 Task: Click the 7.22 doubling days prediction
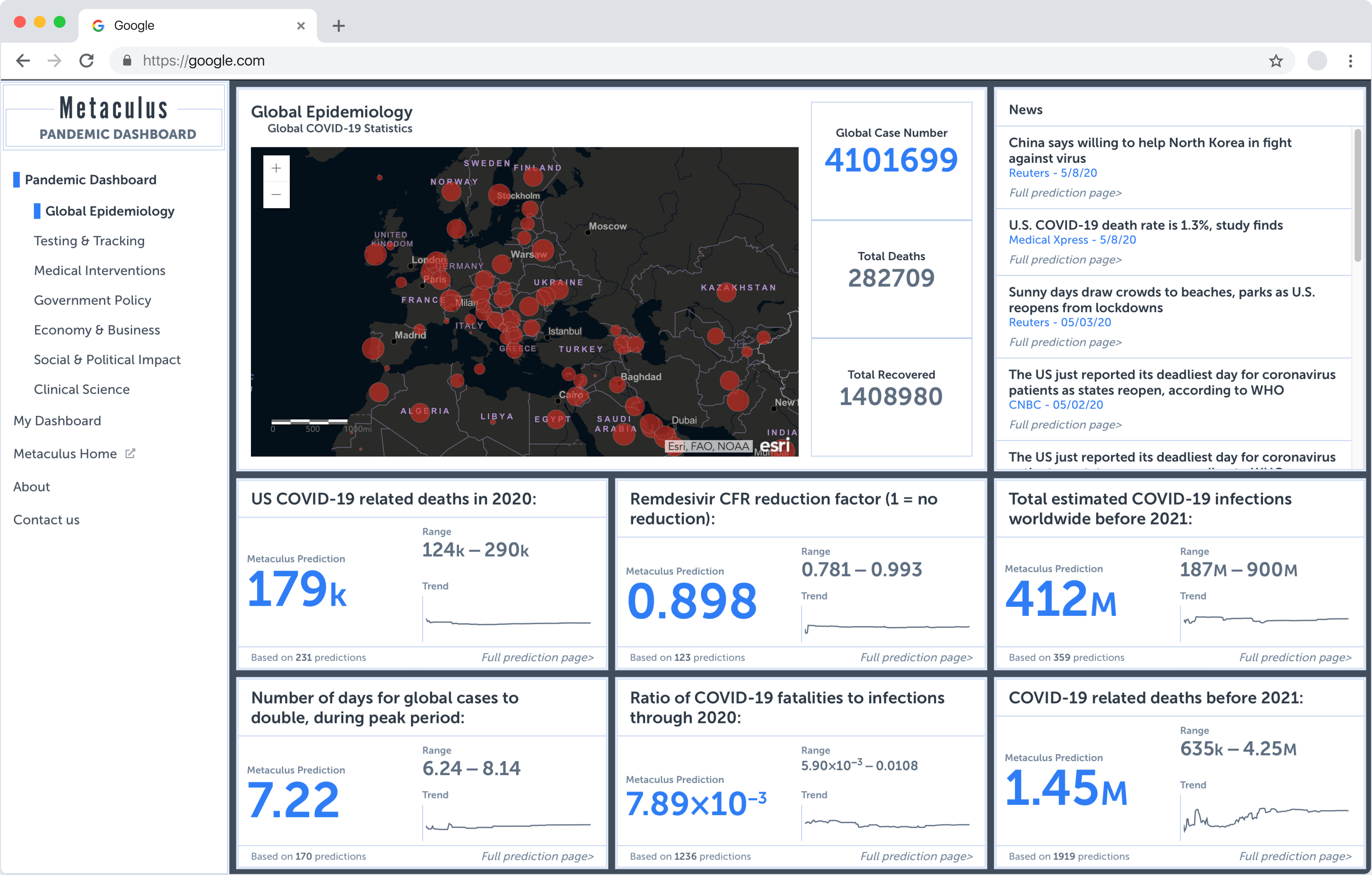(293, 800)
